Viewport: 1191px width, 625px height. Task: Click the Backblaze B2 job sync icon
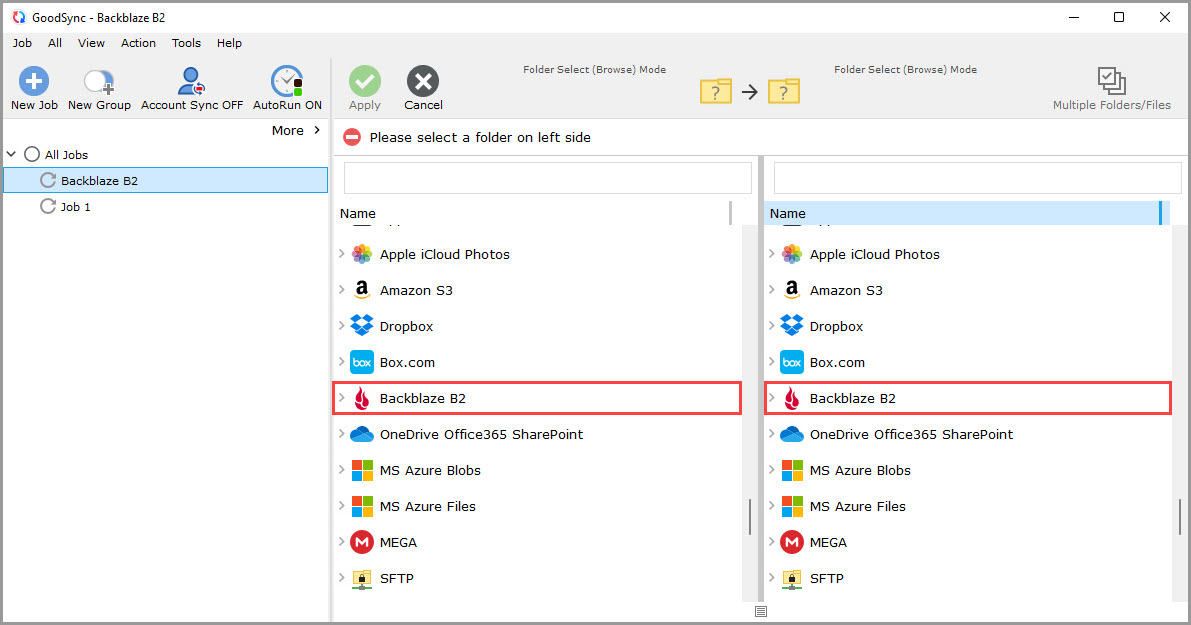[48, 180]
